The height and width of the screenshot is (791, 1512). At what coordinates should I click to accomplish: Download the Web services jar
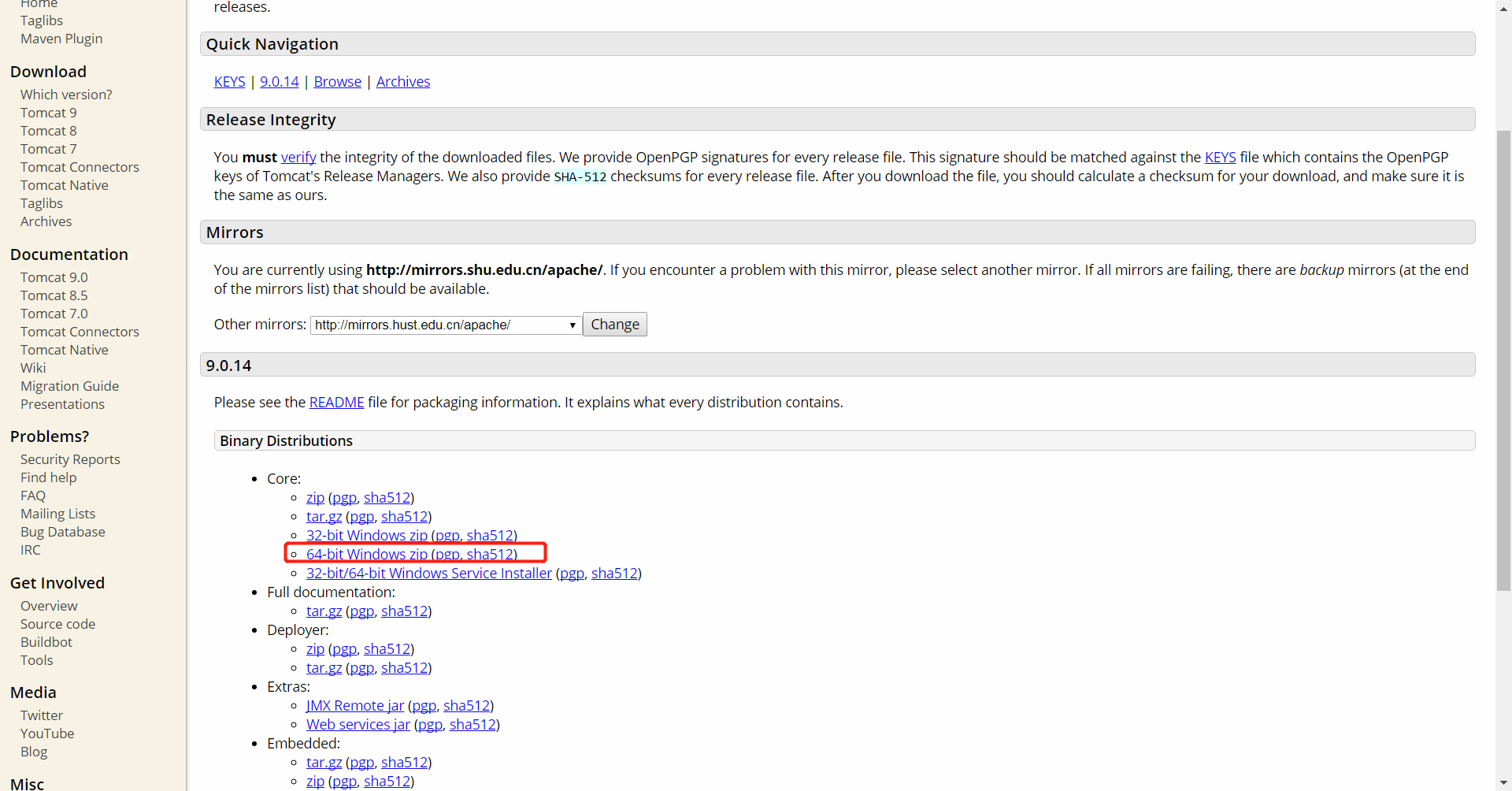click(358, 725)
